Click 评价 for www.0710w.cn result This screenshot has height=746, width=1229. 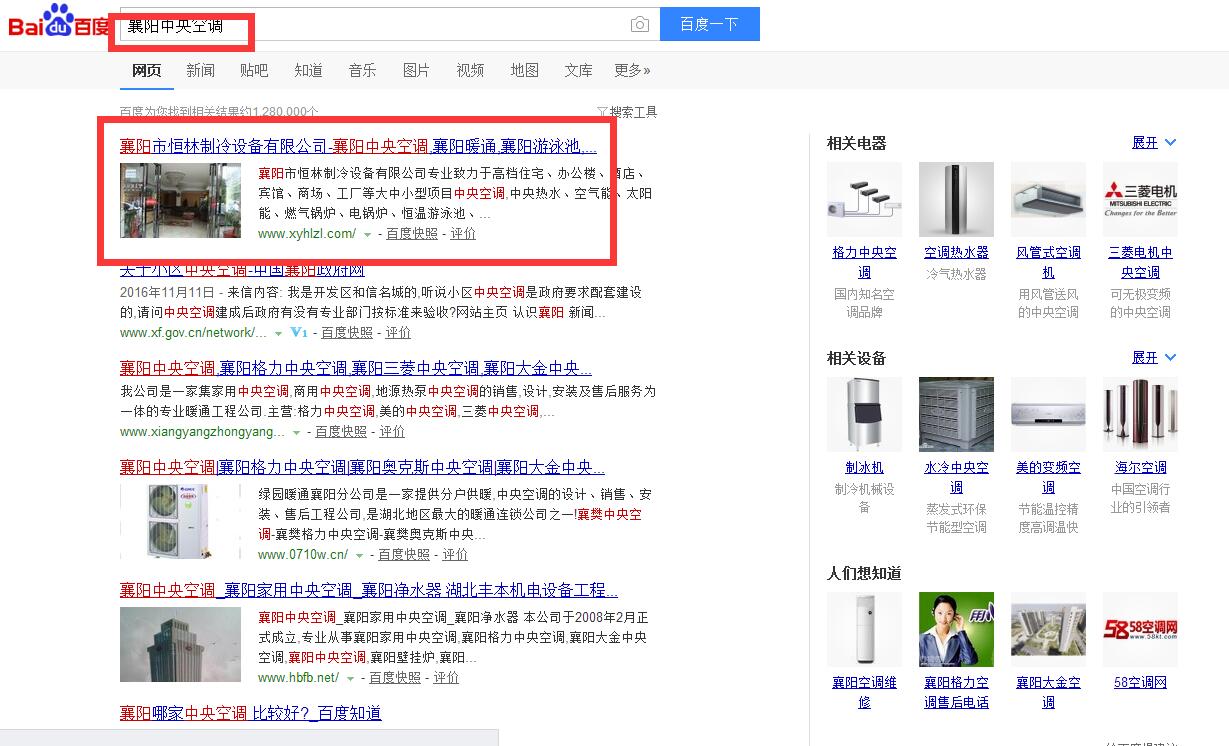click(x=455, y=555)
